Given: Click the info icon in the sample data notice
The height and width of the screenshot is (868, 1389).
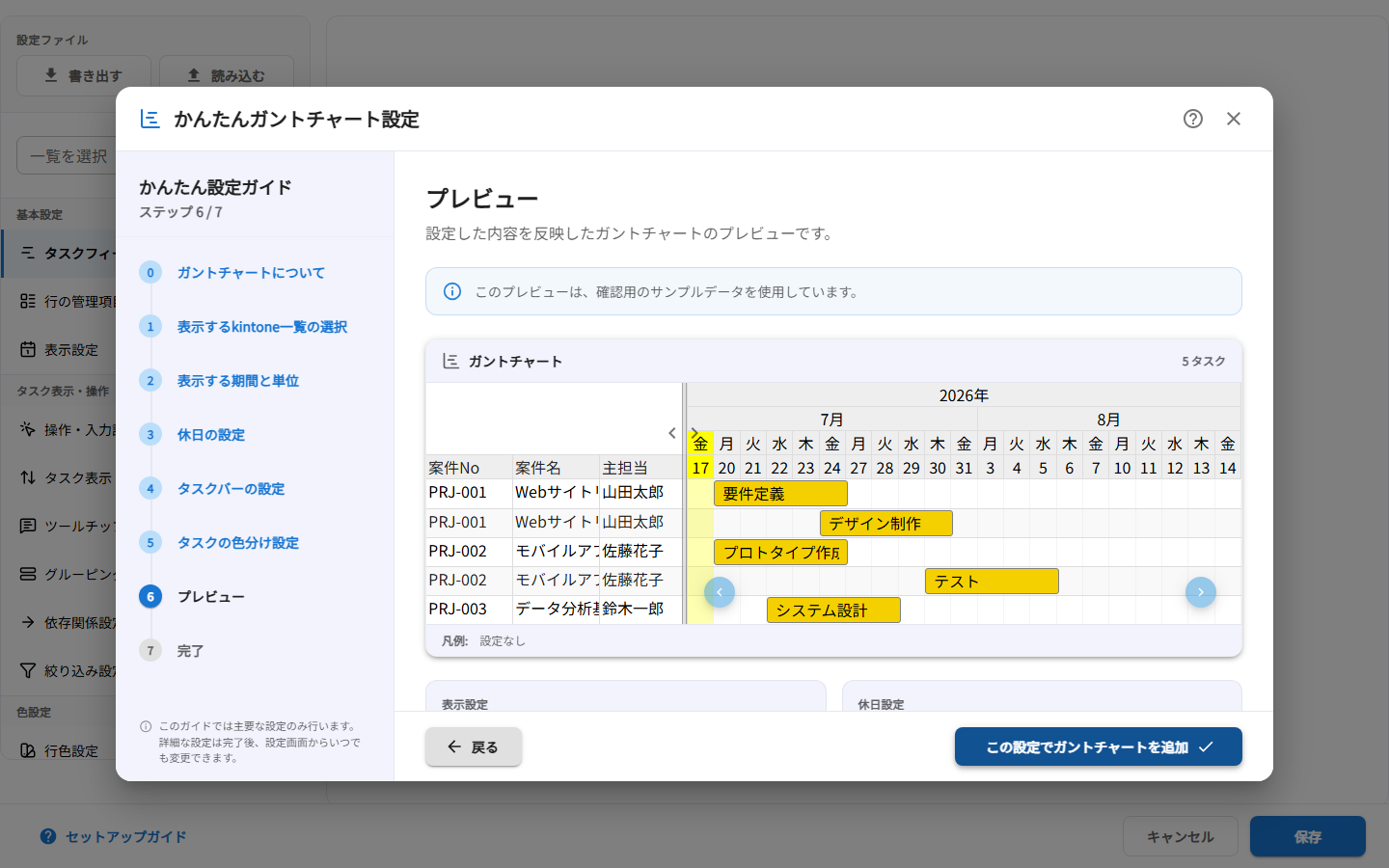Looking at the screenshot, I should pyautogui.click(x=452, y=291).
